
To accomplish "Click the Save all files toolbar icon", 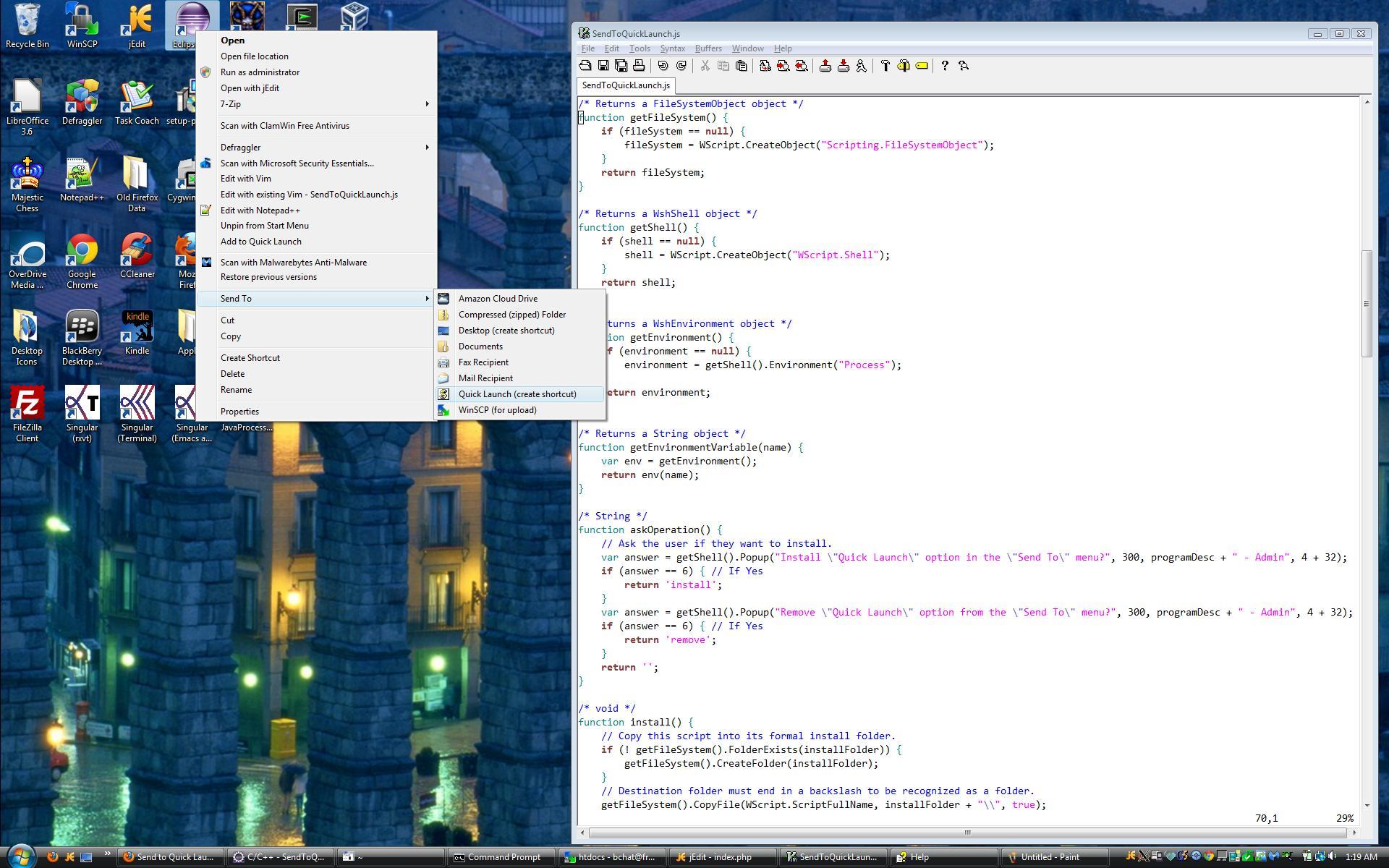I will click(621, 66).
